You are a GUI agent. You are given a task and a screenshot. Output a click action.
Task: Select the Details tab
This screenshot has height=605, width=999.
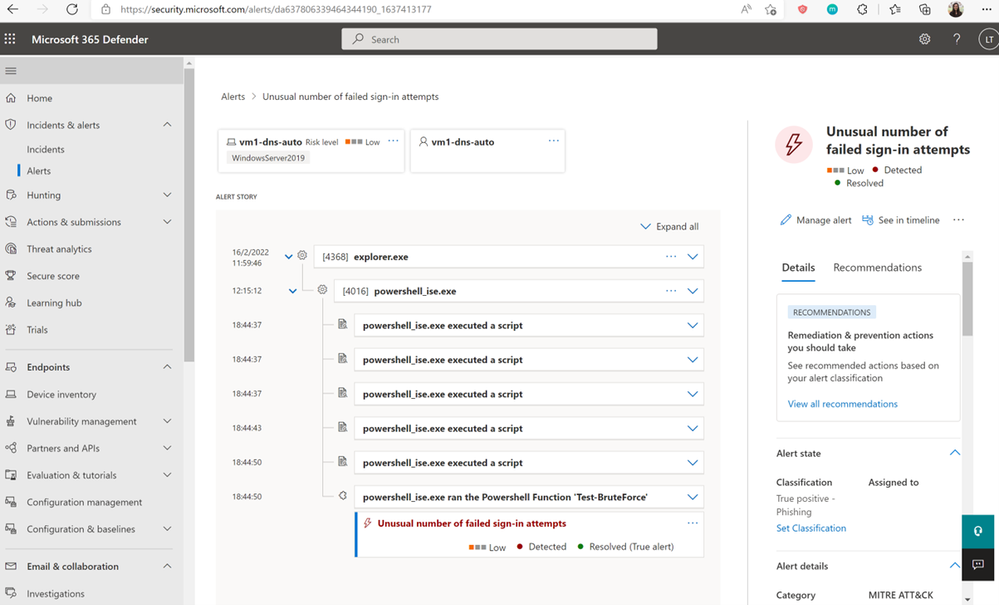pos(798,267)
